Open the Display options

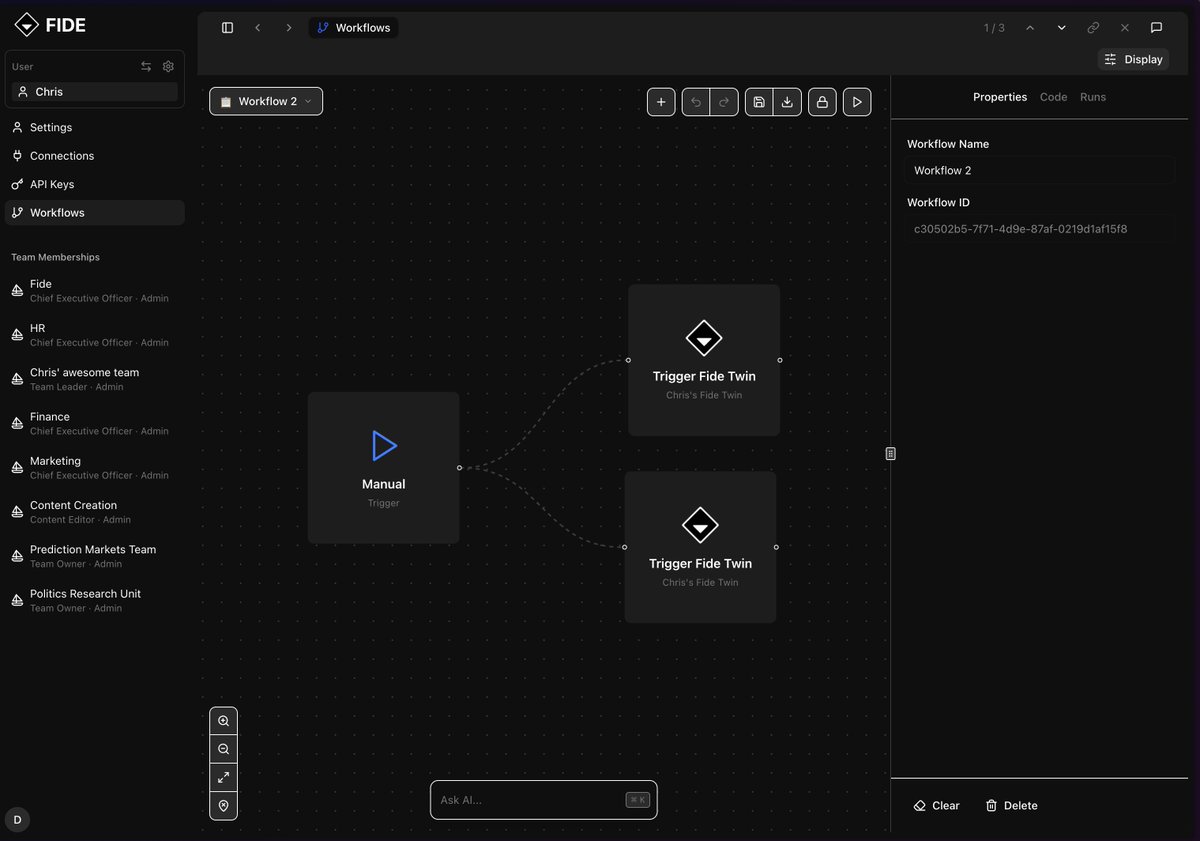pyautogui.click(x=1133, y=59)
